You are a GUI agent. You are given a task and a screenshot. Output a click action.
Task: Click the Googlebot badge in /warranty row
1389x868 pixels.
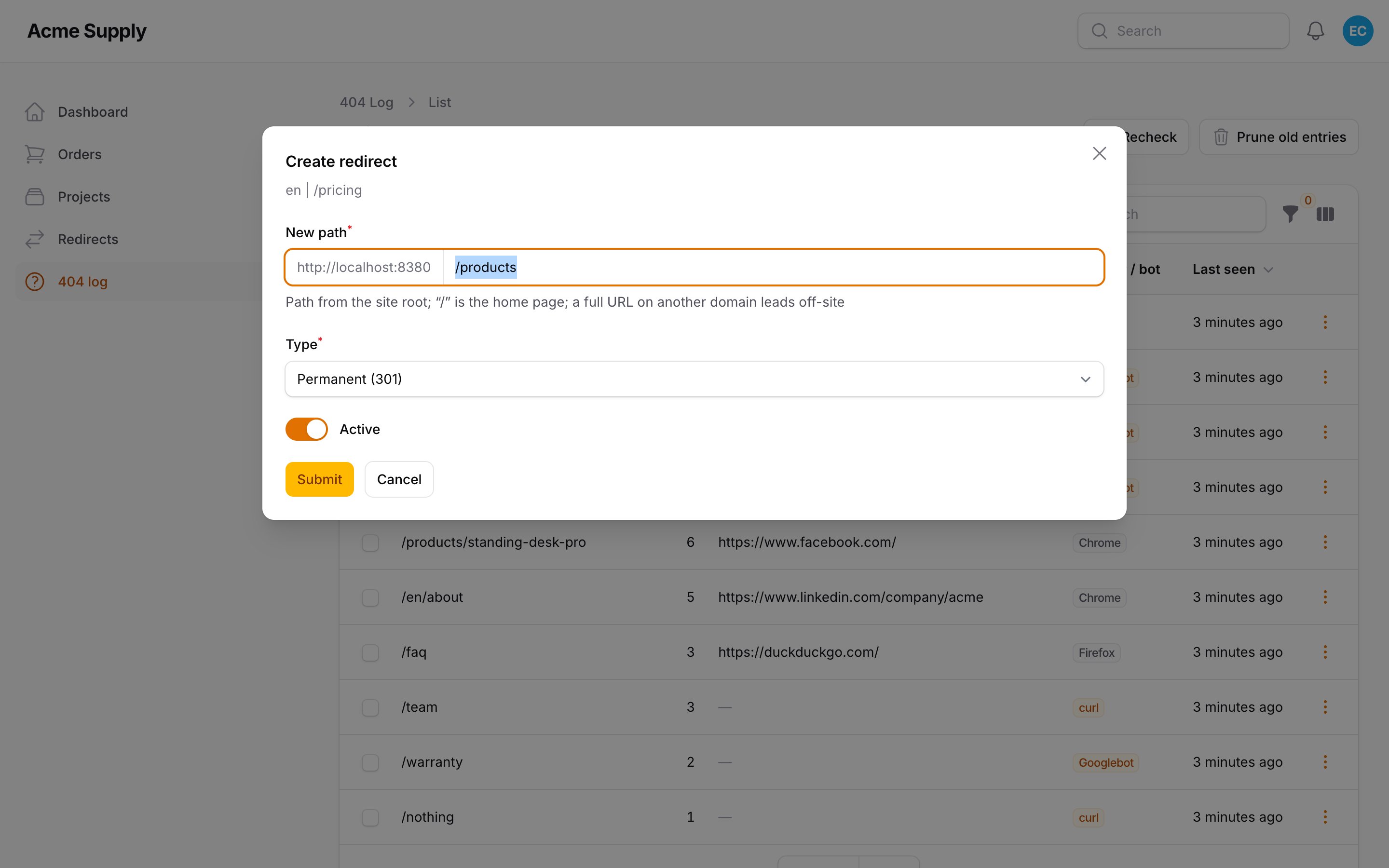pyautogui.click(x=1105, y=762)
